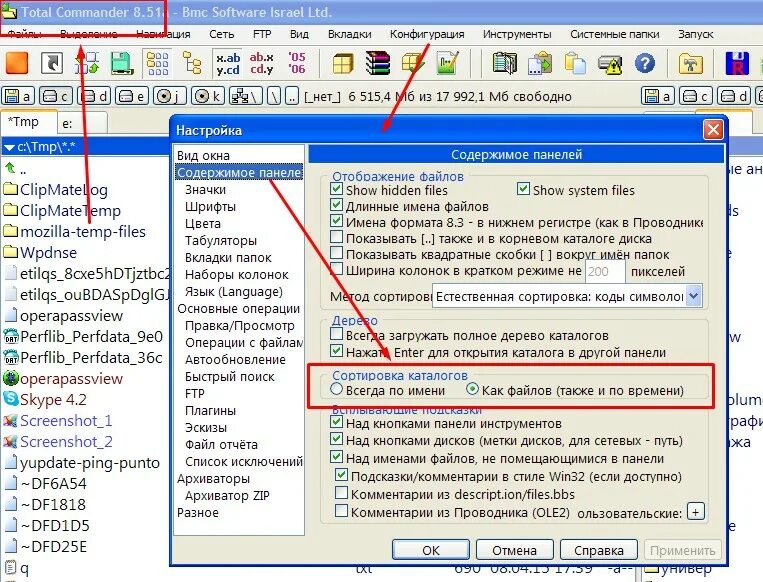The image size is (763, 582).
Task: Select Плагины in settings tree
Action: [210, 411]
